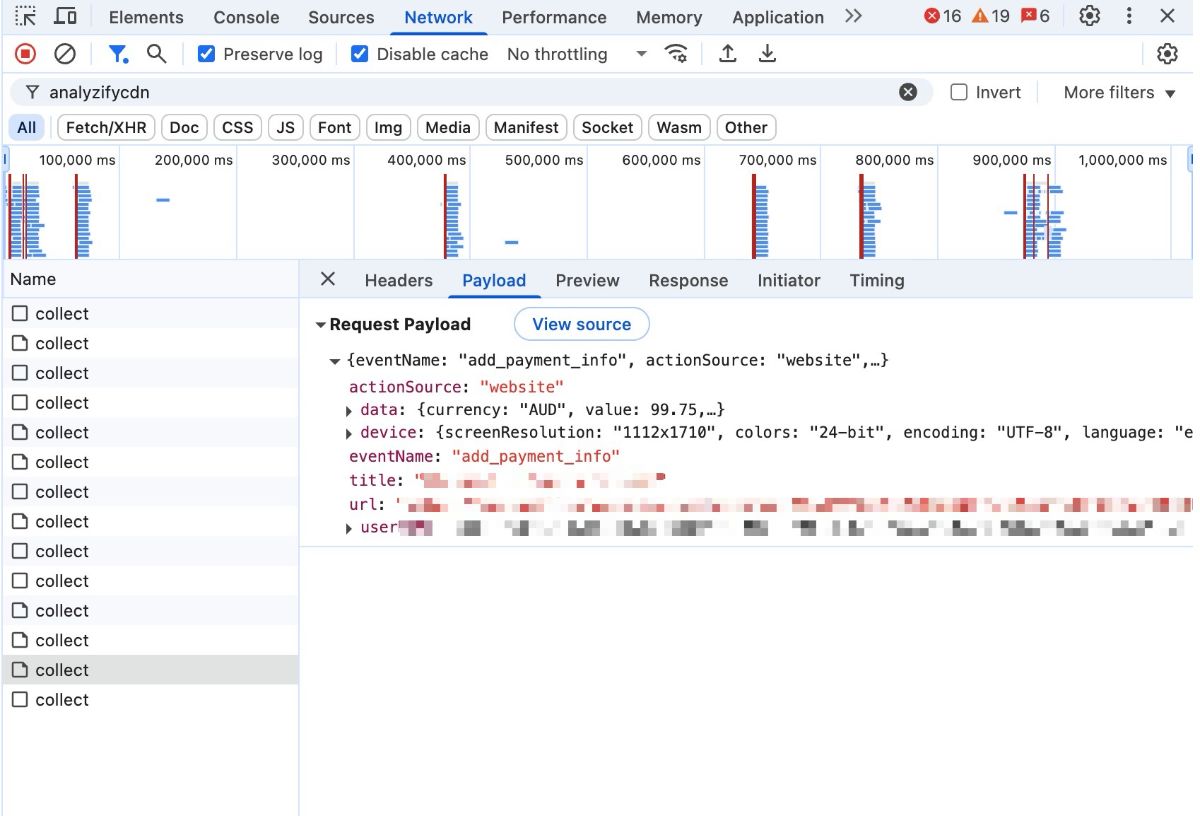This screenshot has width=1200, height=816.
Task: Open the Headers tab of the request
Action: 398,281
